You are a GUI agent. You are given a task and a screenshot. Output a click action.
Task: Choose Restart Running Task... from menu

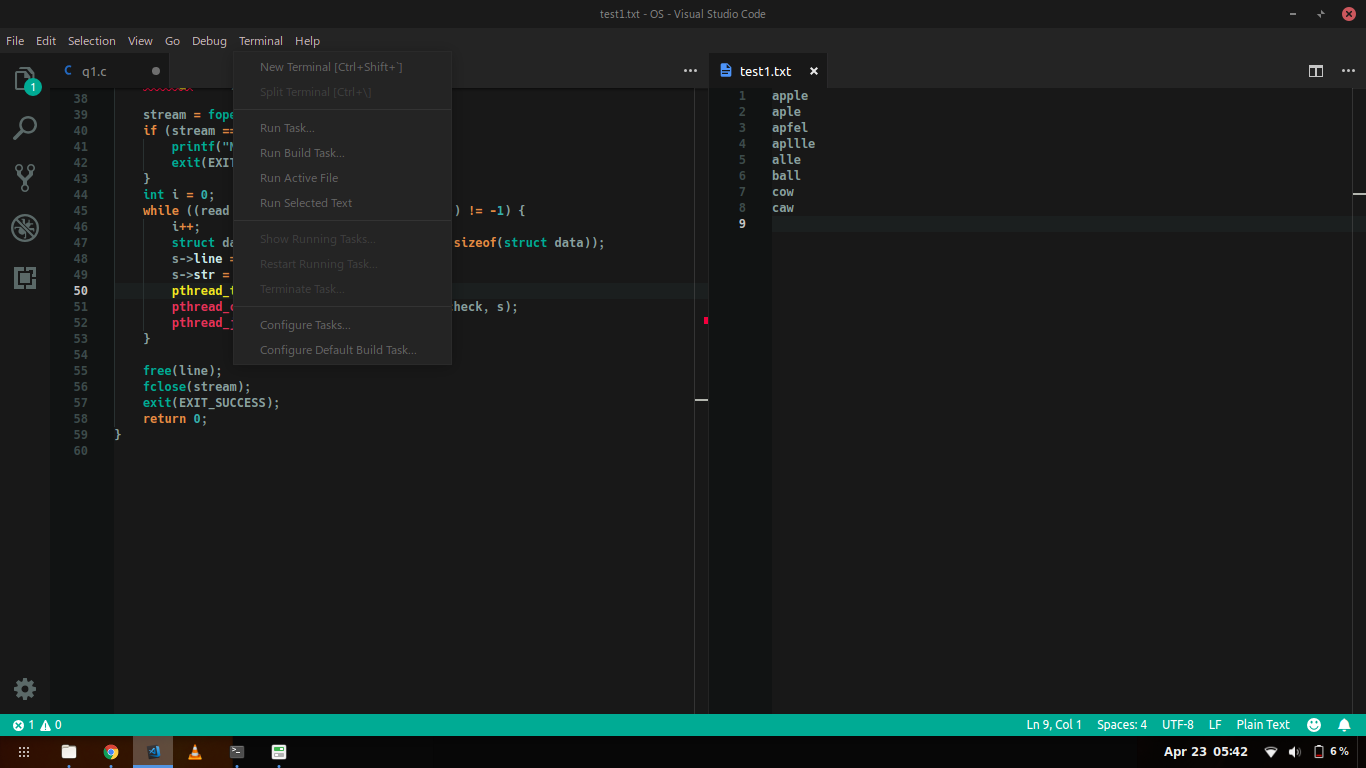342,264
